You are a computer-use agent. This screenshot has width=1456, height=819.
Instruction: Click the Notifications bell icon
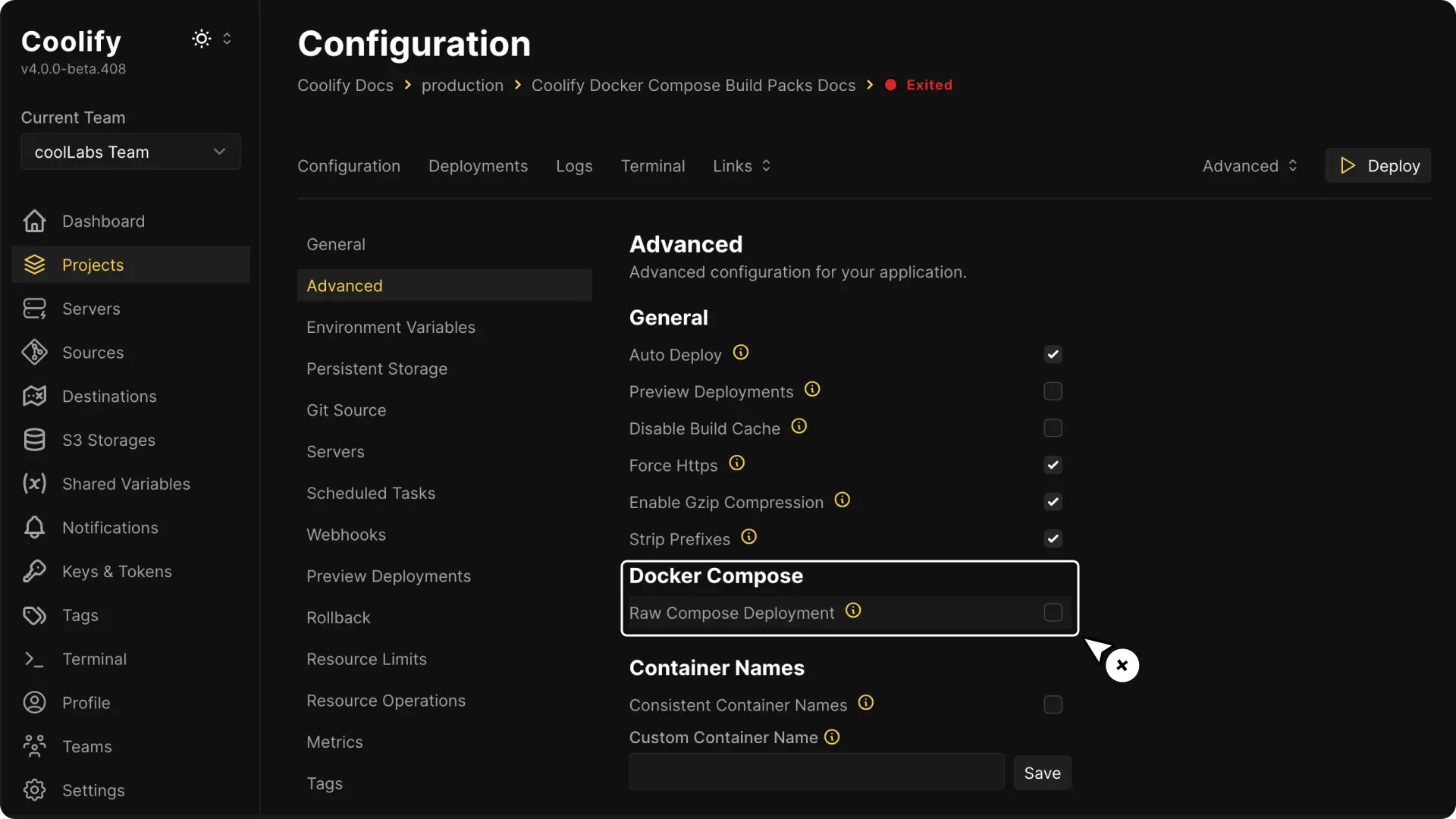tap(34, 528)
